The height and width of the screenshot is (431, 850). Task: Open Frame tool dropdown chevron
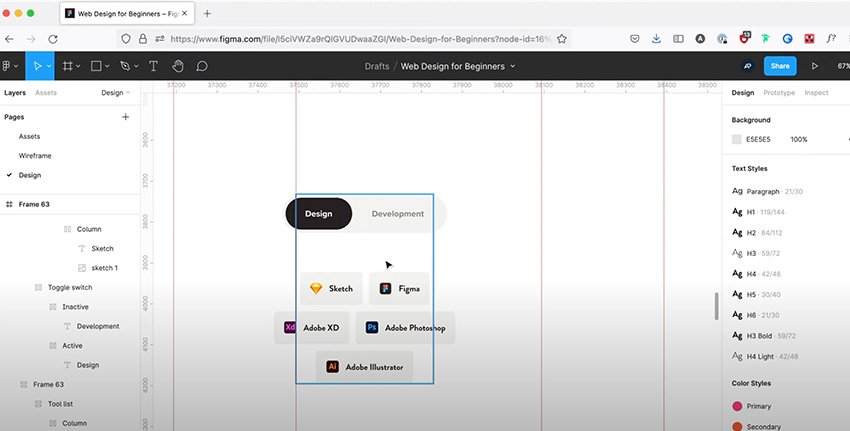pos(78,66)
